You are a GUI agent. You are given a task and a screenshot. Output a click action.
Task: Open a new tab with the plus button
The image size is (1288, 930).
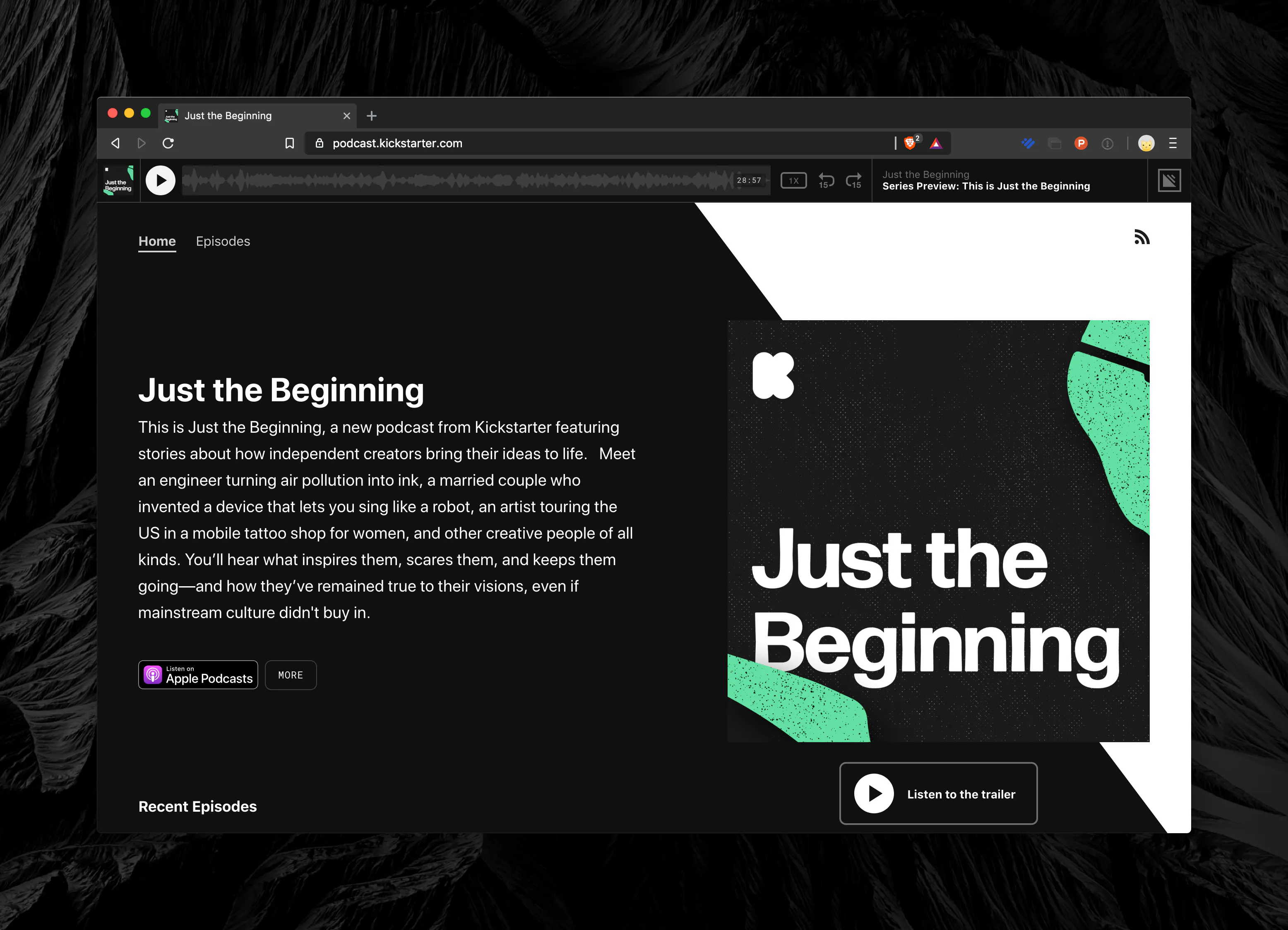pyautogui.click(x=371, y=116)
